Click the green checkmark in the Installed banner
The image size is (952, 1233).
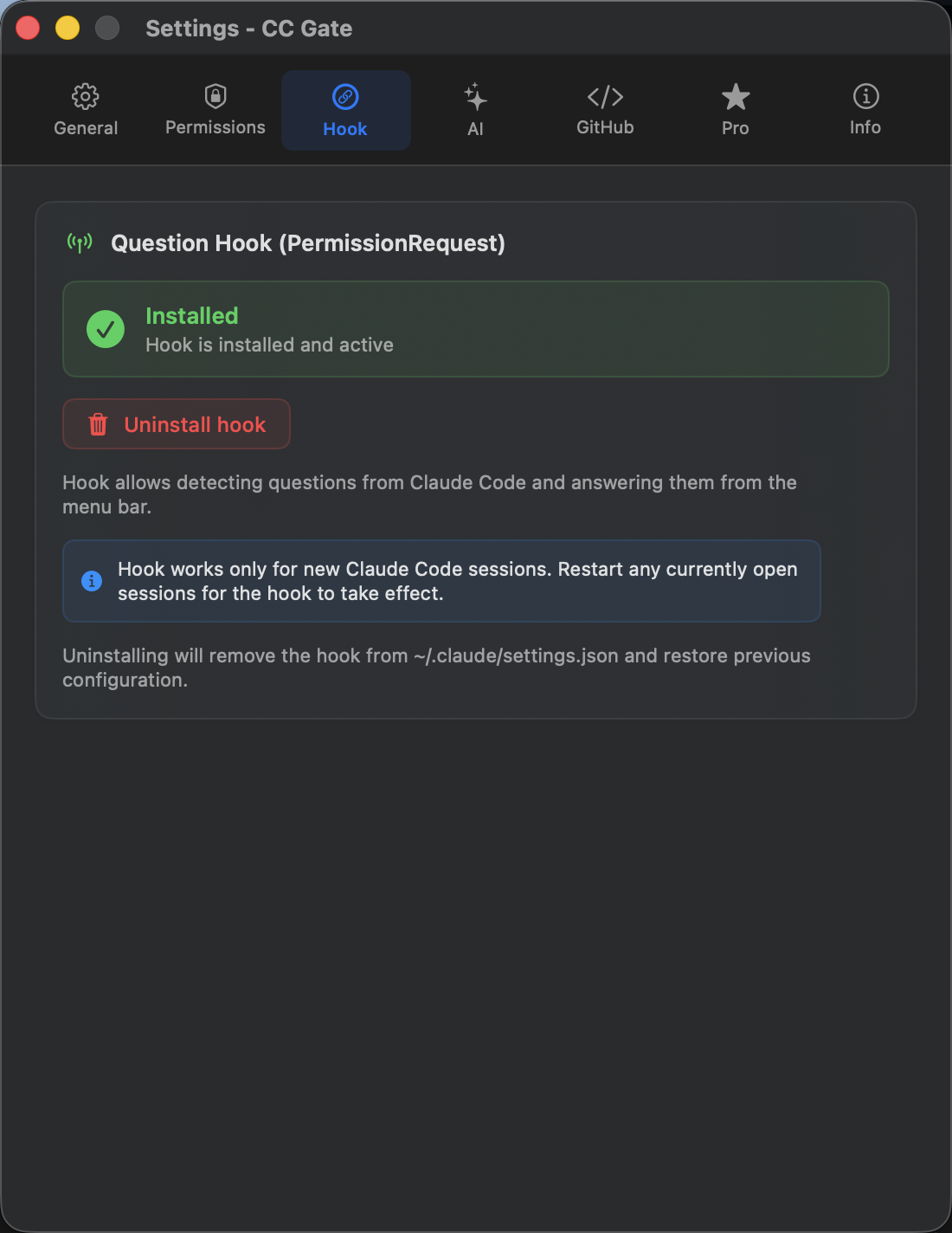coord(105,329)
